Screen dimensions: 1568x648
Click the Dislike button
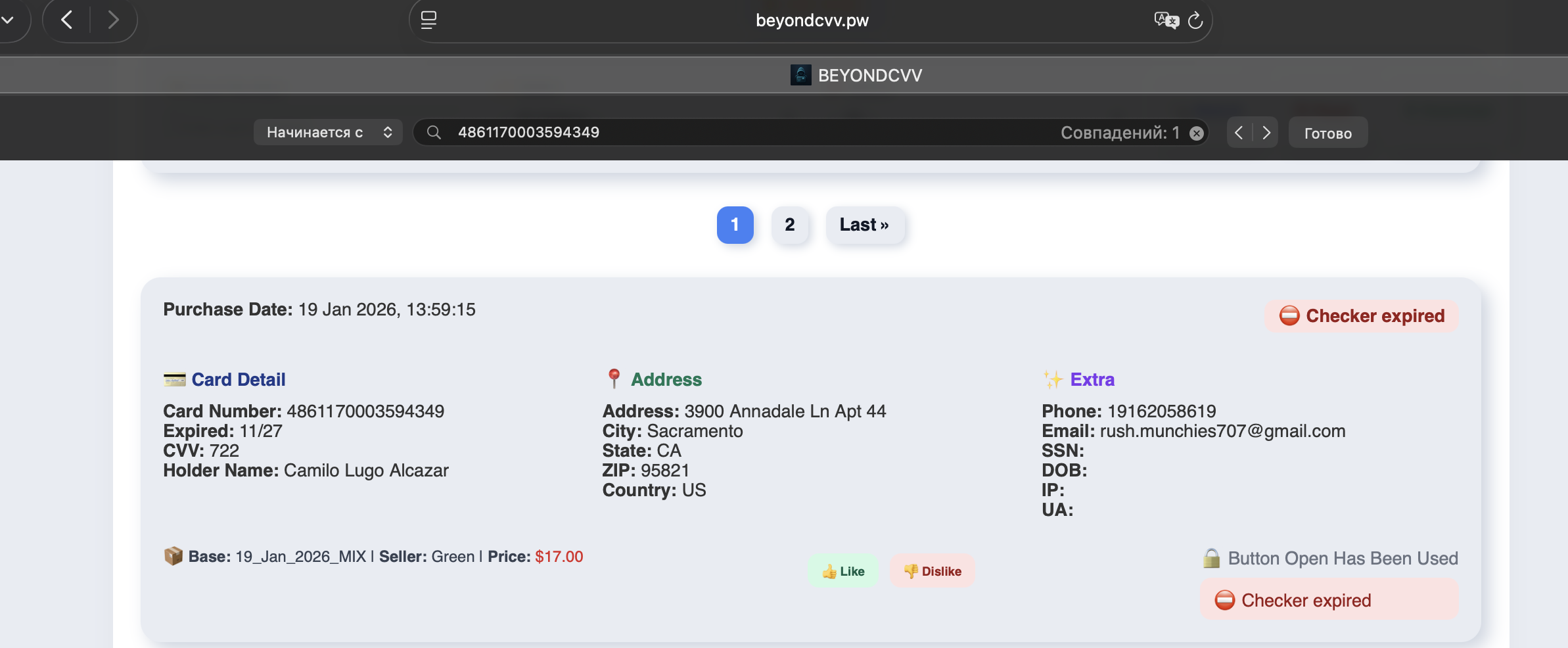(x=932, y=571)
